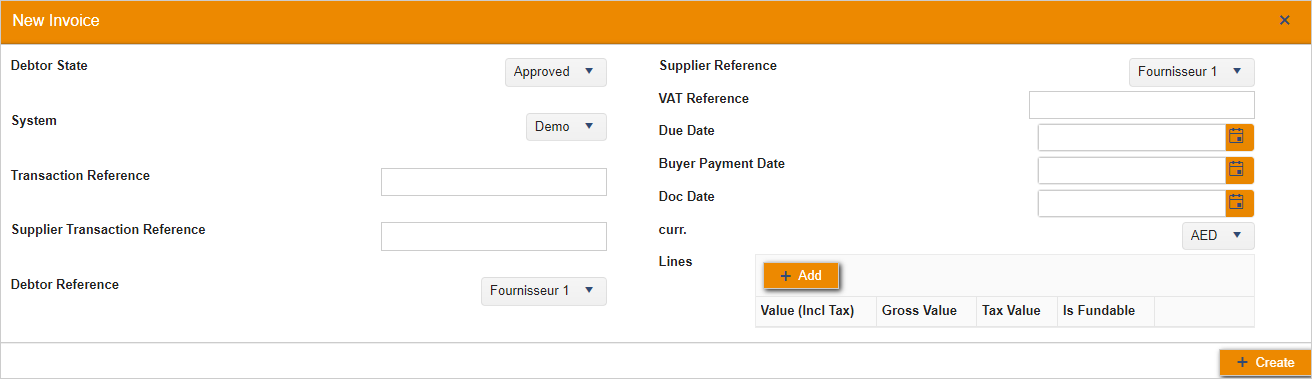Click the Is Fundable column header

[x=1099, y=311]
